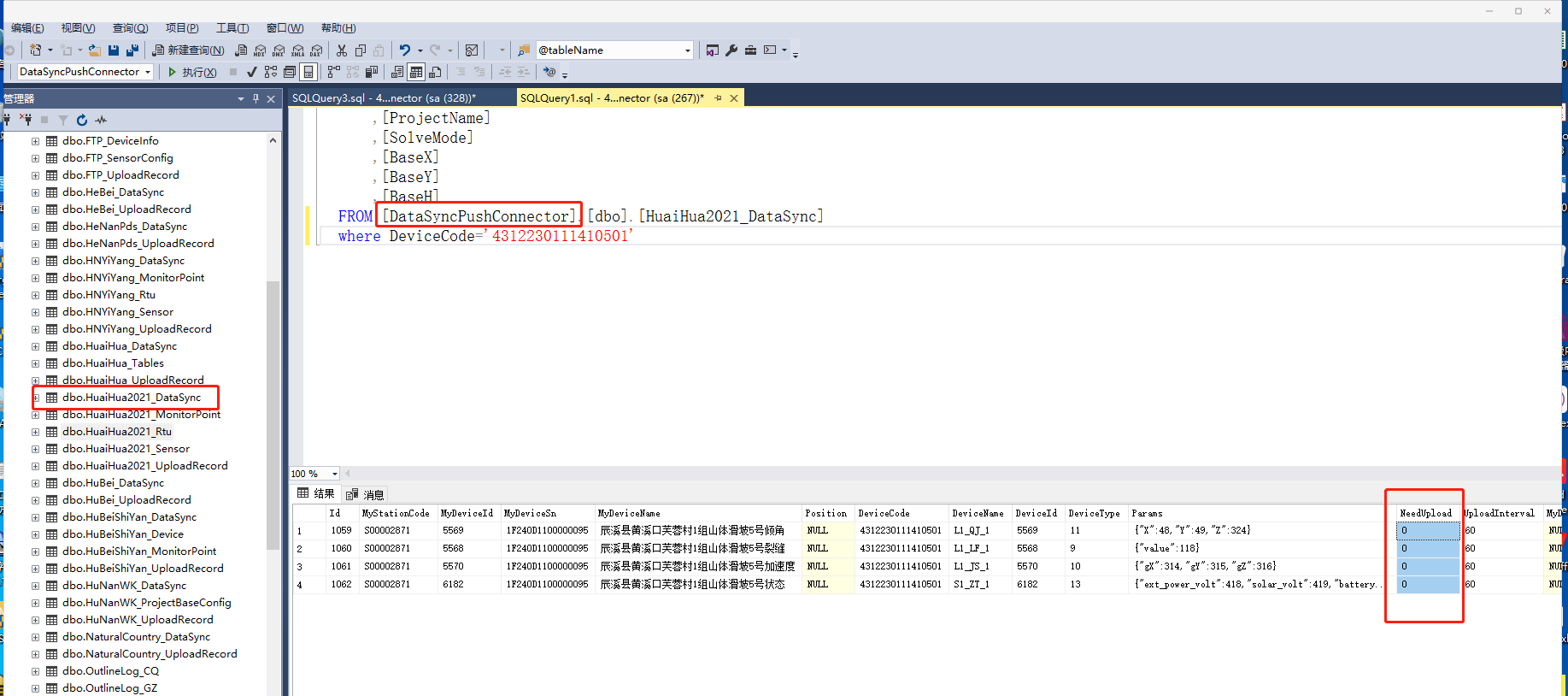The width and height of the screenshot is (1568, 696).
Task: Toggle Include Actual Execution Plan icon
Action: (333, 73)
